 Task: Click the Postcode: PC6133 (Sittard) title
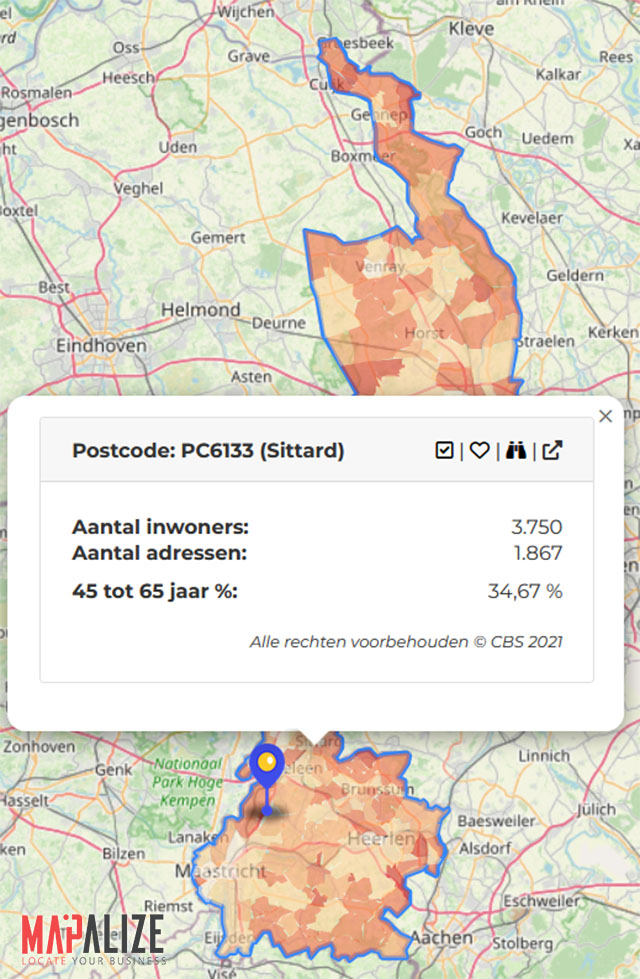click(x=208, y=451)
